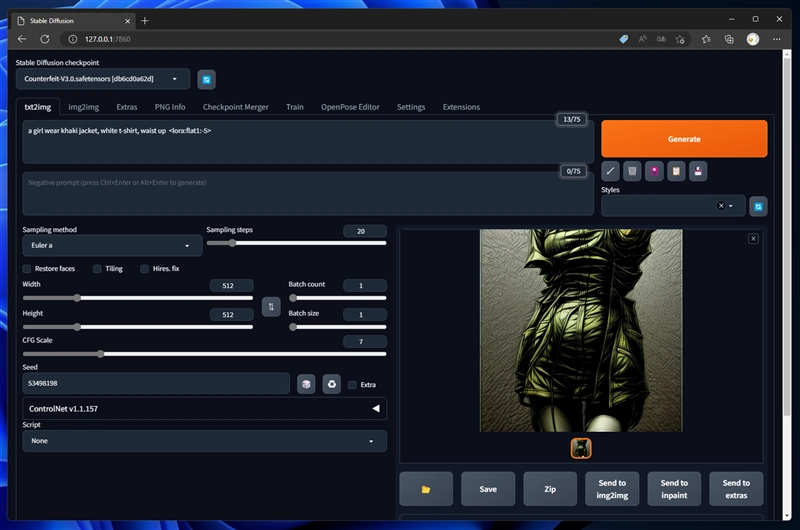The image size is (800, 530).
Task: Toggle the Tiling checkbox
Action: coord(97,269)
